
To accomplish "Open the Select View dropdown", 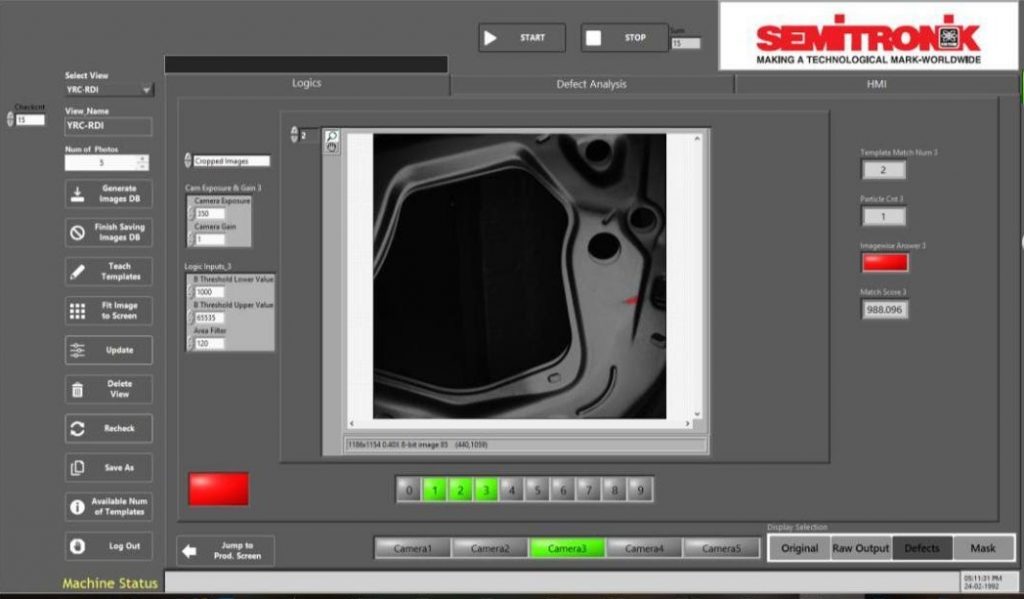I will click(x=147, y=89).
